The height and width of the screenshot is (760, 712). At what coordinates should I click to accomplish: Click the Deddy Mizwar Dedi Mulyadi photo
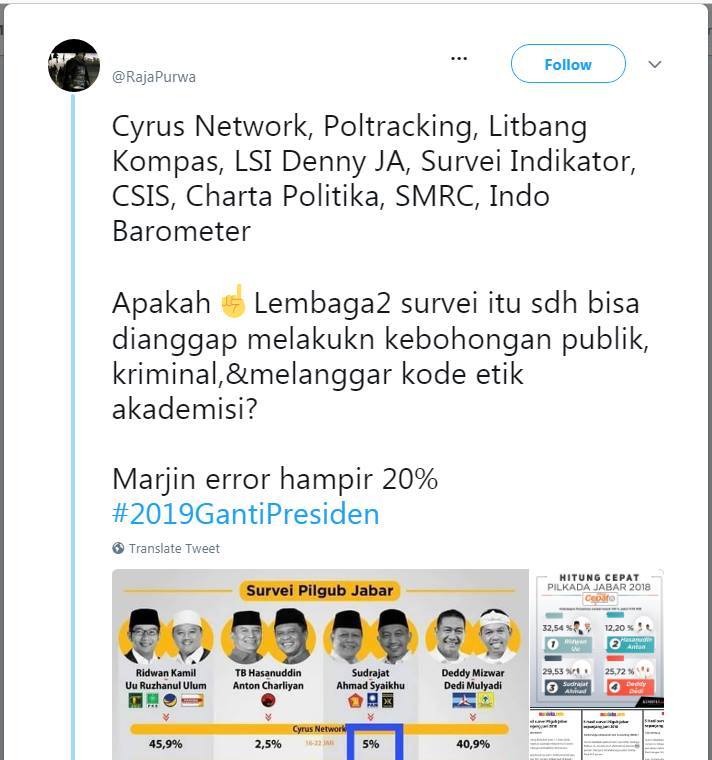(473, 636)
